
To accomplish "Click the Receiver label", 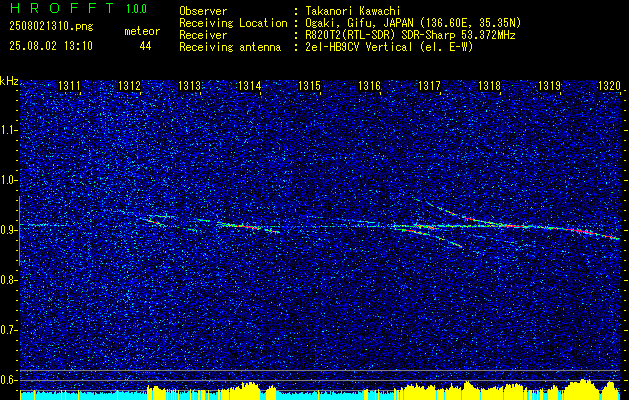I will click(203, 35).
